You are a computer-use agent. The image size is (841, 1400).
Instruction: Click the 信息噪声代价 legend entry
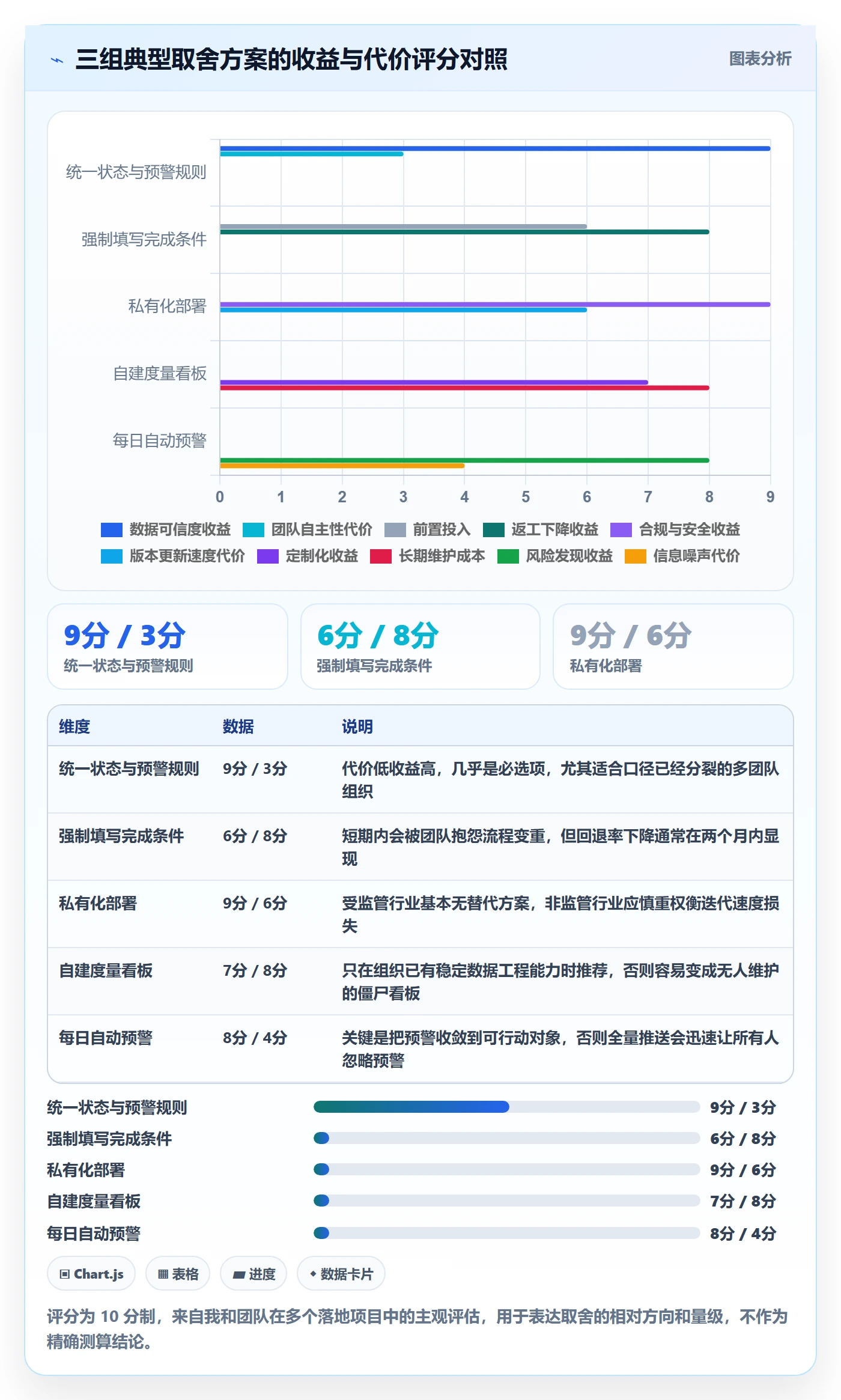point(682,556)
